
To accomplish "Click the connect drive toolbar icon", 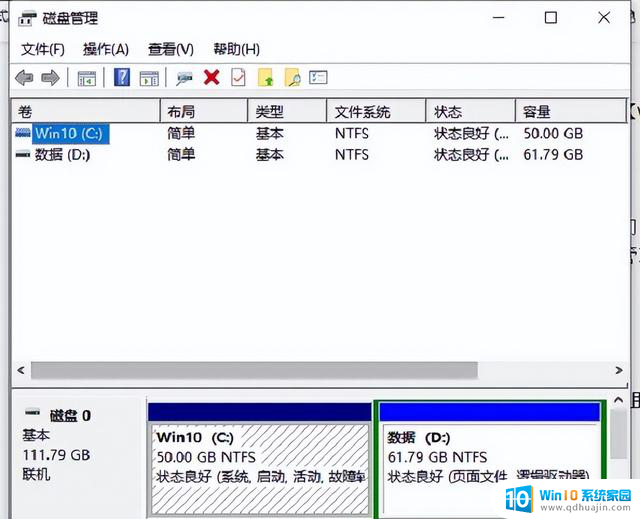I will [184, 78].
